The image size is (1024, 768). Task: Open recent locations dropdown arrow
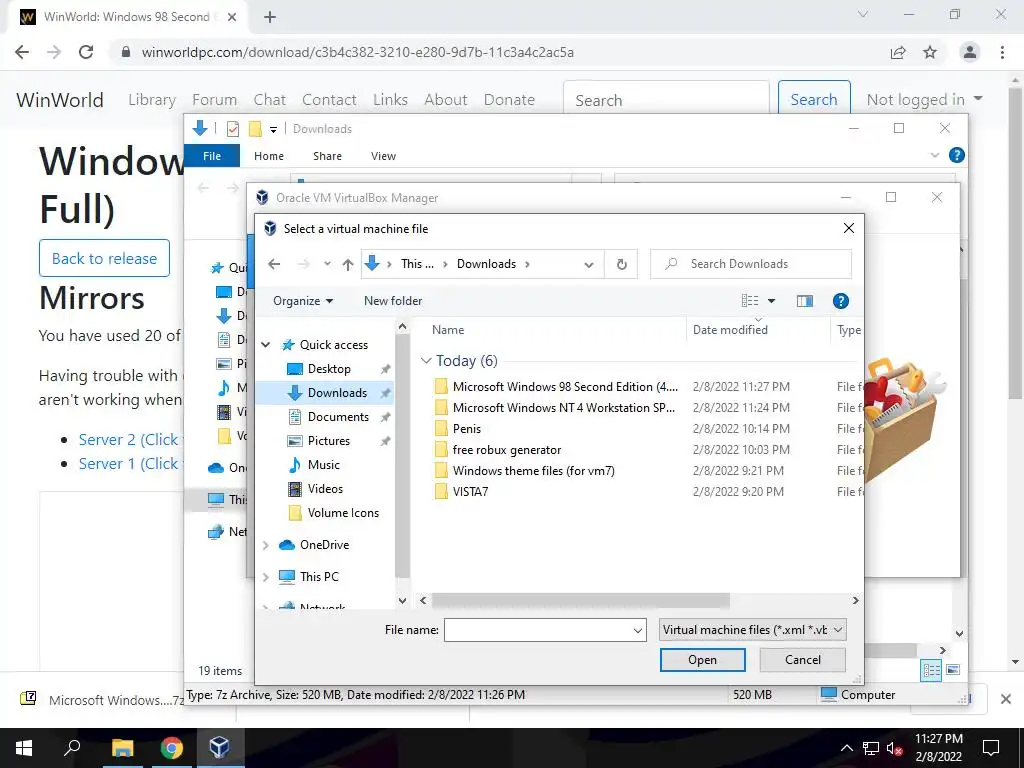coord(327,264)
